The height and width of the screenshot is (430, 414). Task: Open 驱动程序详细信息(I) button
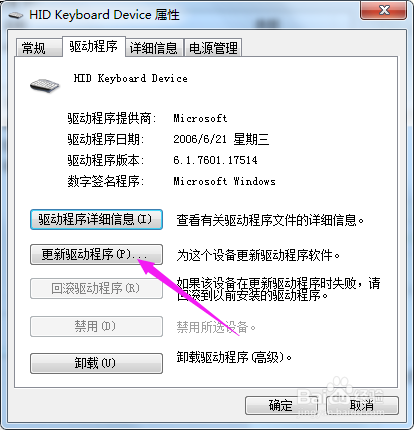pos(96,219)
